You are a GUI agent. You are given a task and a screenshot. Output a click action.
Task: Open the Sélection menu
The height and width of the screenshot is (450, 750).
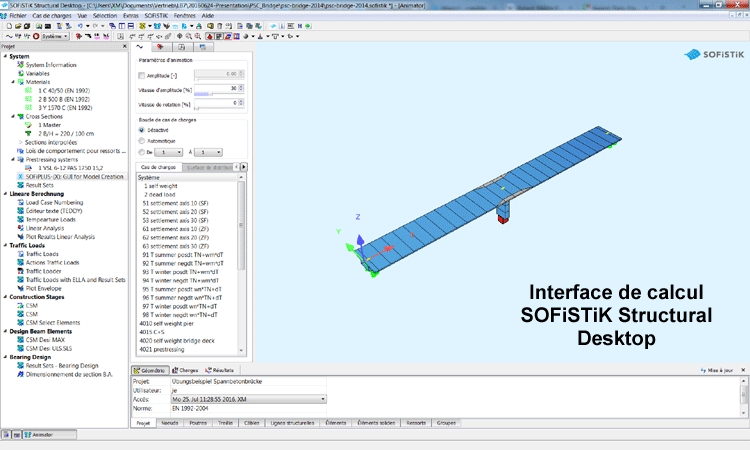(105, 16)
